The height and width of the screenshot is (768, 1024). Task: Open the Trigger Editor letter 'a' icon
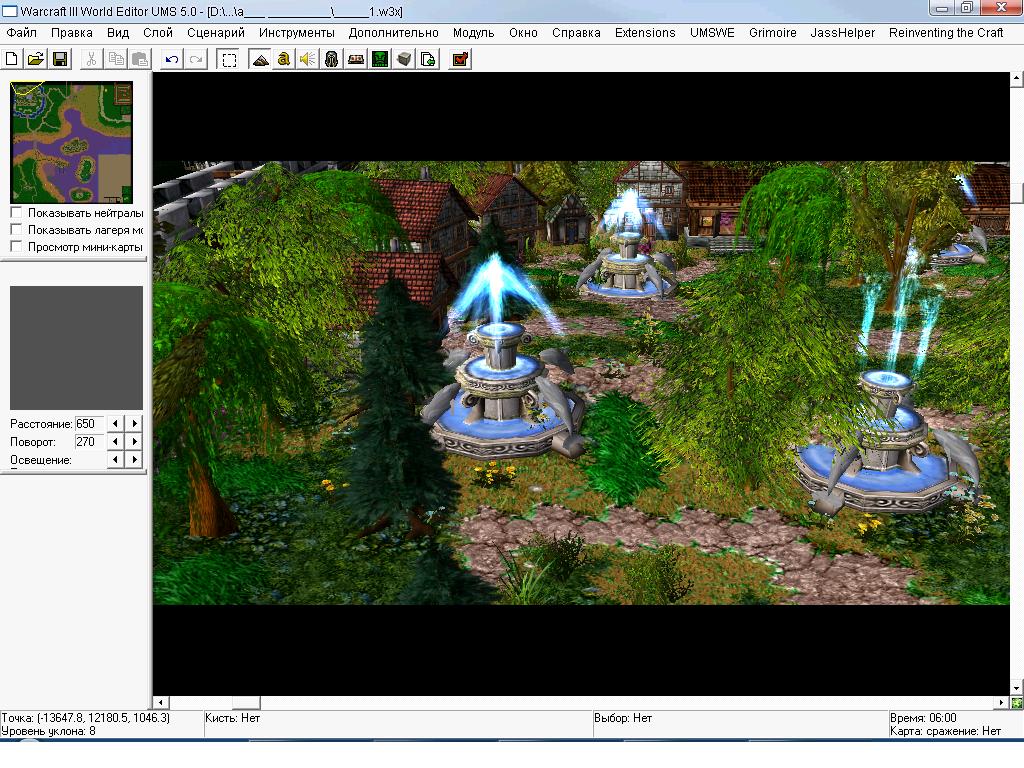[283, 59]
